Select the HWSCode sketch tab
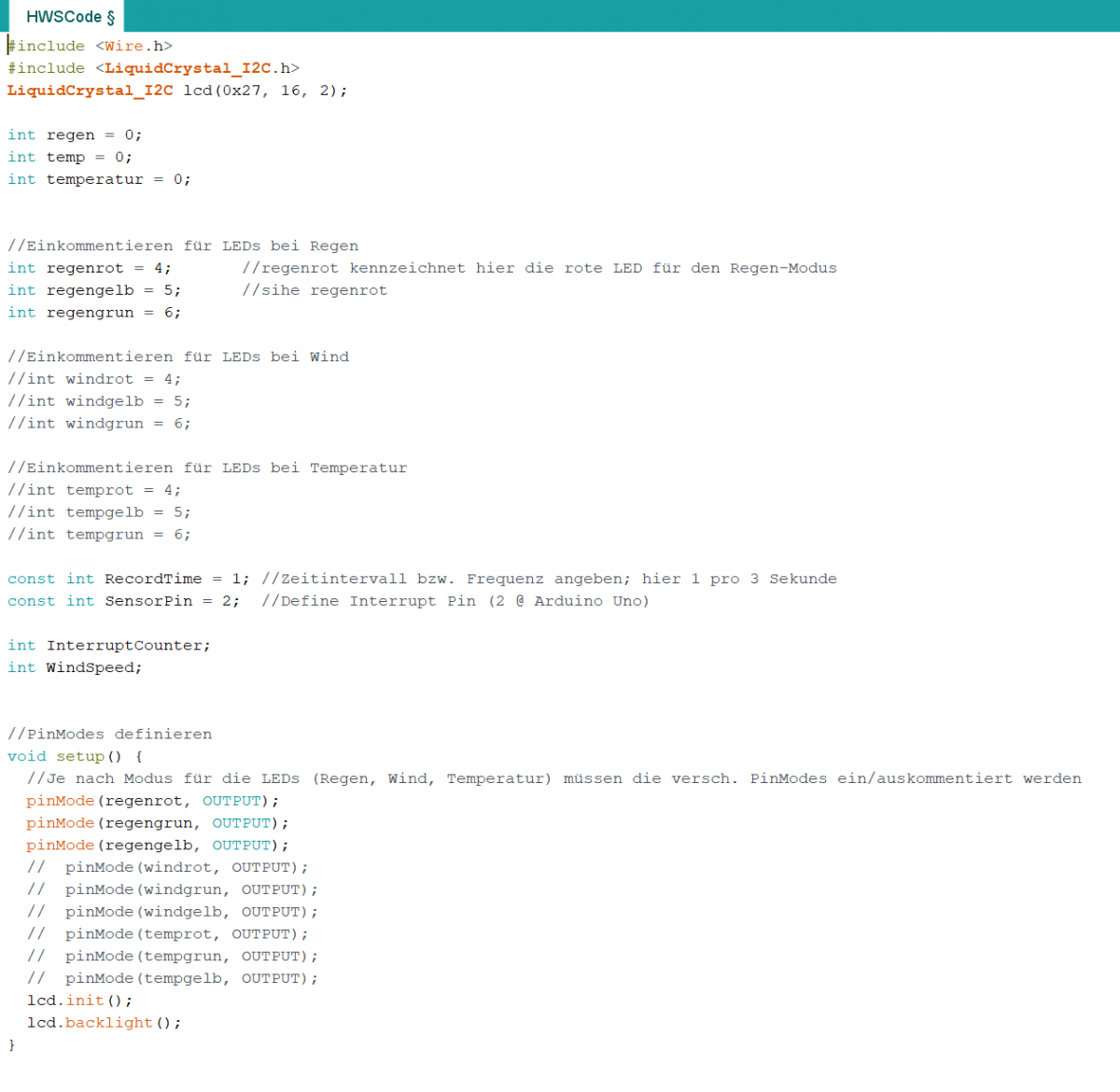1120x1092 pixels. [x=70, y=17]
